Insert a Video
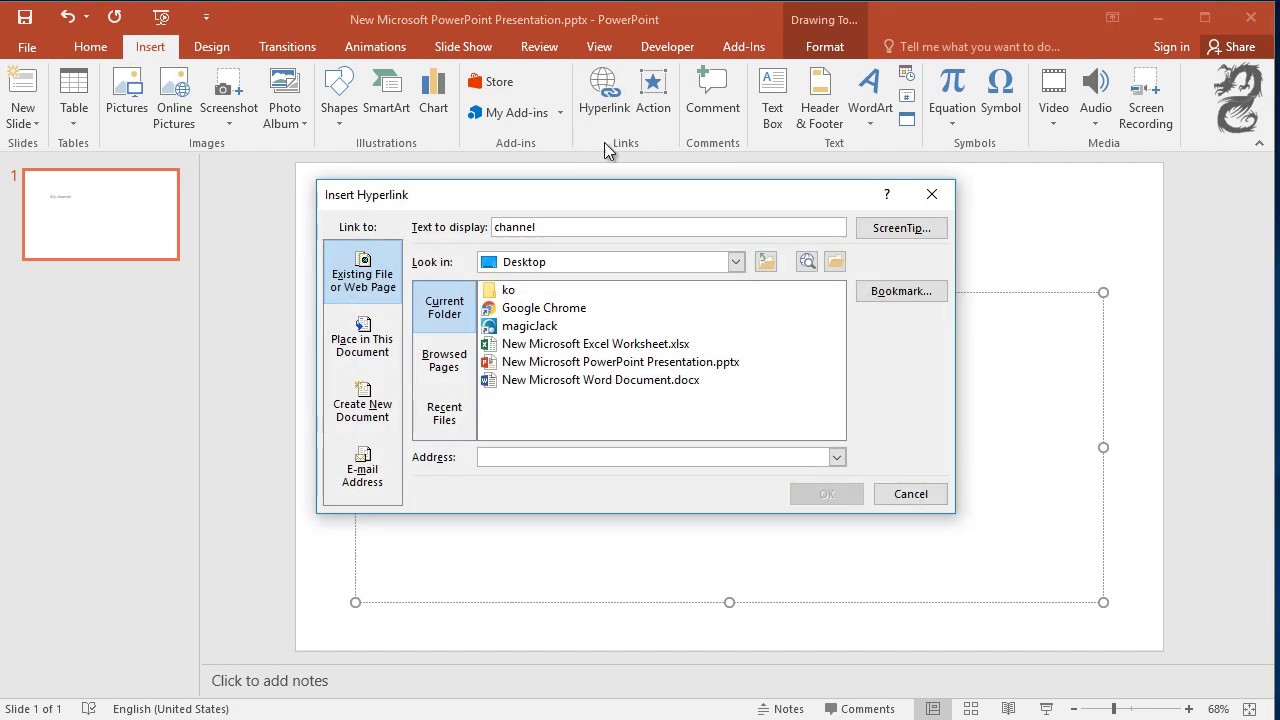 click(1053, 99)
